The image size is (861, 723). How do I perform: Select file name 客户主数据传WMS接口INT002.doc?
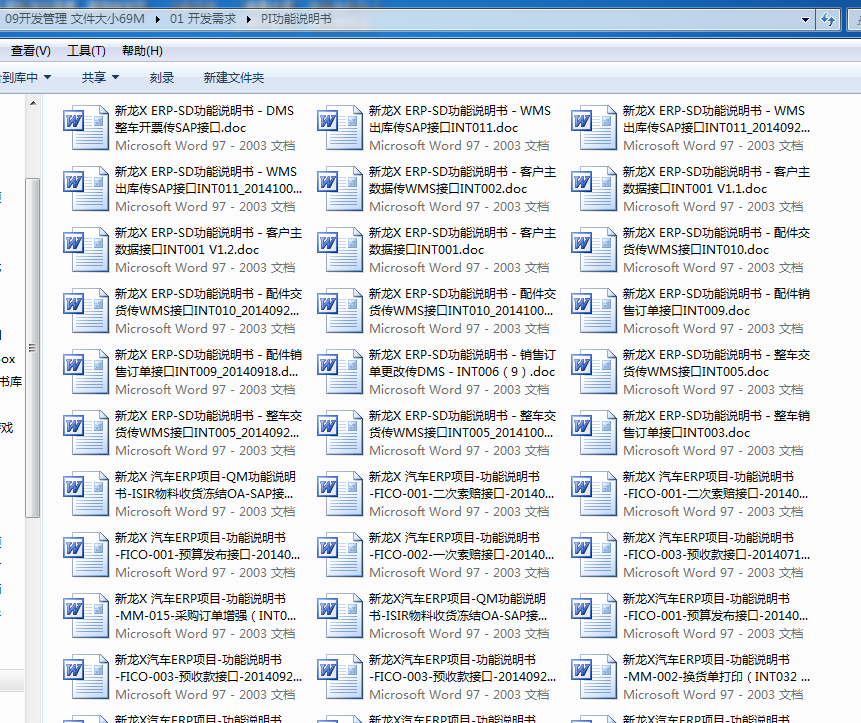(x=462, y=180)
